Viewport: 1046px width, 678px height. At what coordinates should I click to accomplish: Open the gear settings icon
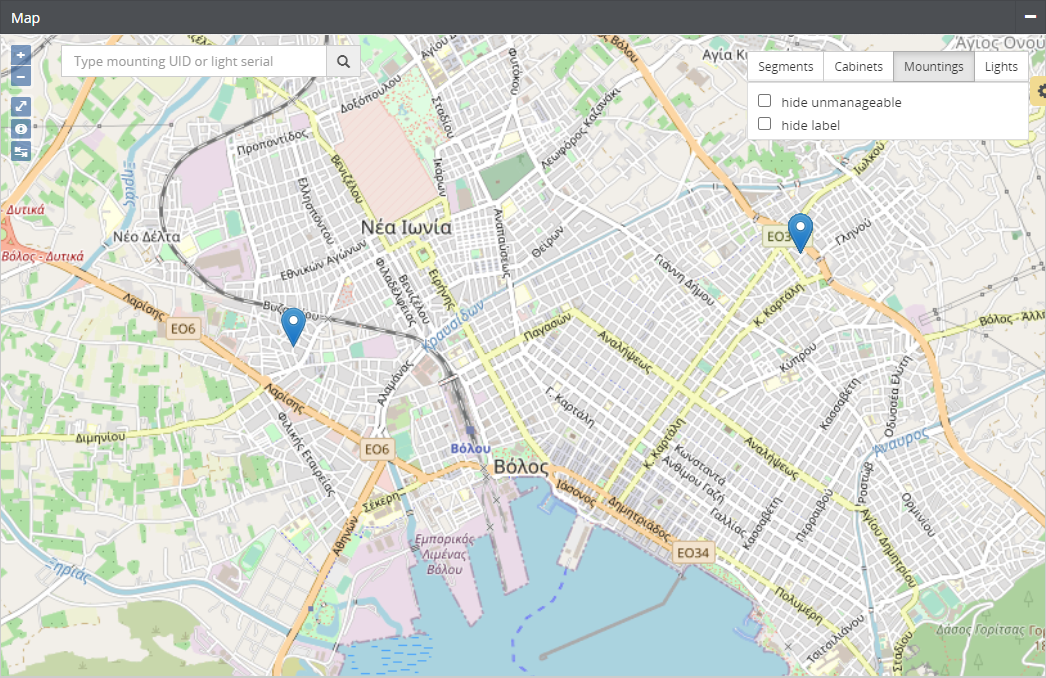coord(1040,91)
